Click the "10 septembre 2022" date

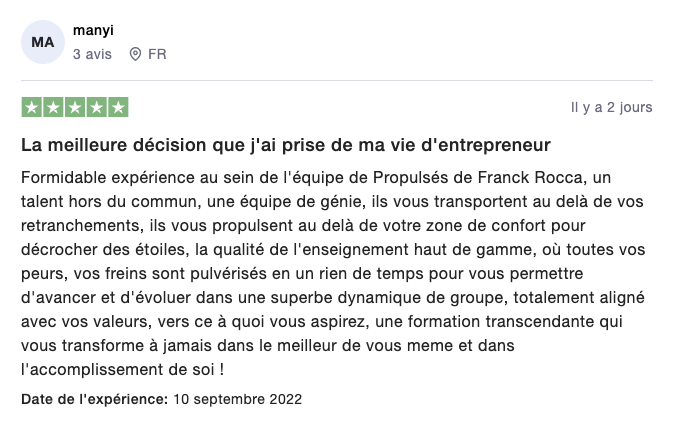click(x=237, y=399)
